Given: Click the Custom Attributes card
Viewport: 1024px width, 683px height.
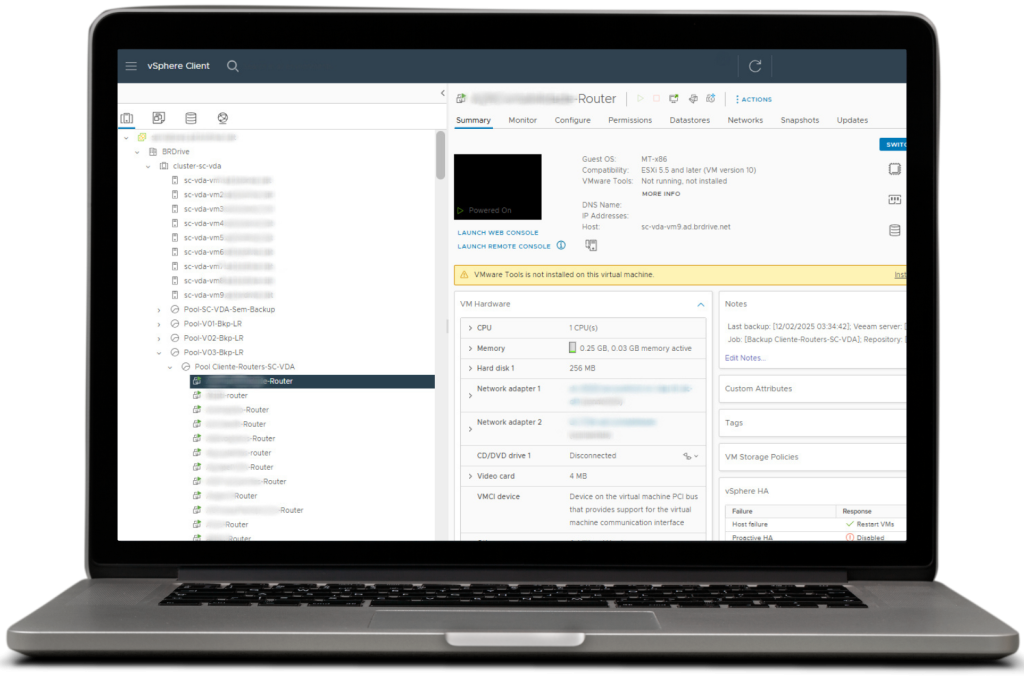Looking at the screenshot, I should pos(812,389).
